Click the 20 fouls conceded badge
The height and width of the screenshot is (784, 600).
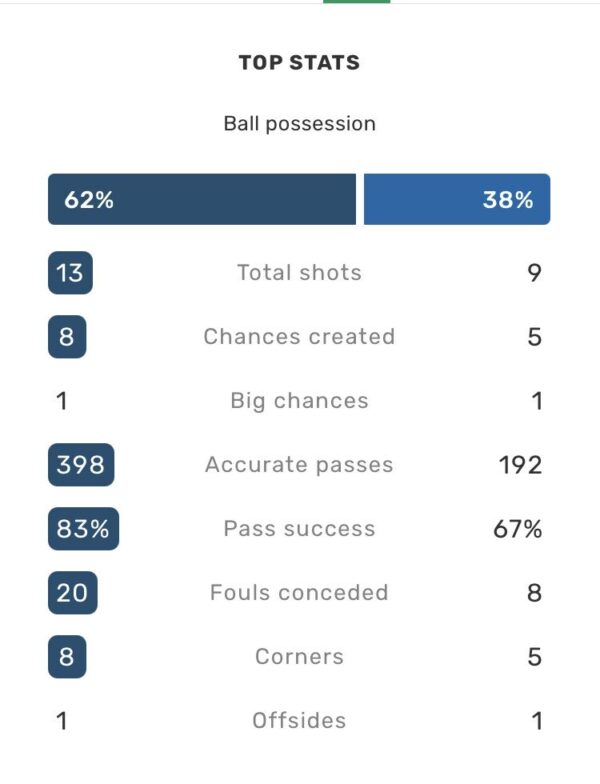pyautogui.click(x=72, y=593)
